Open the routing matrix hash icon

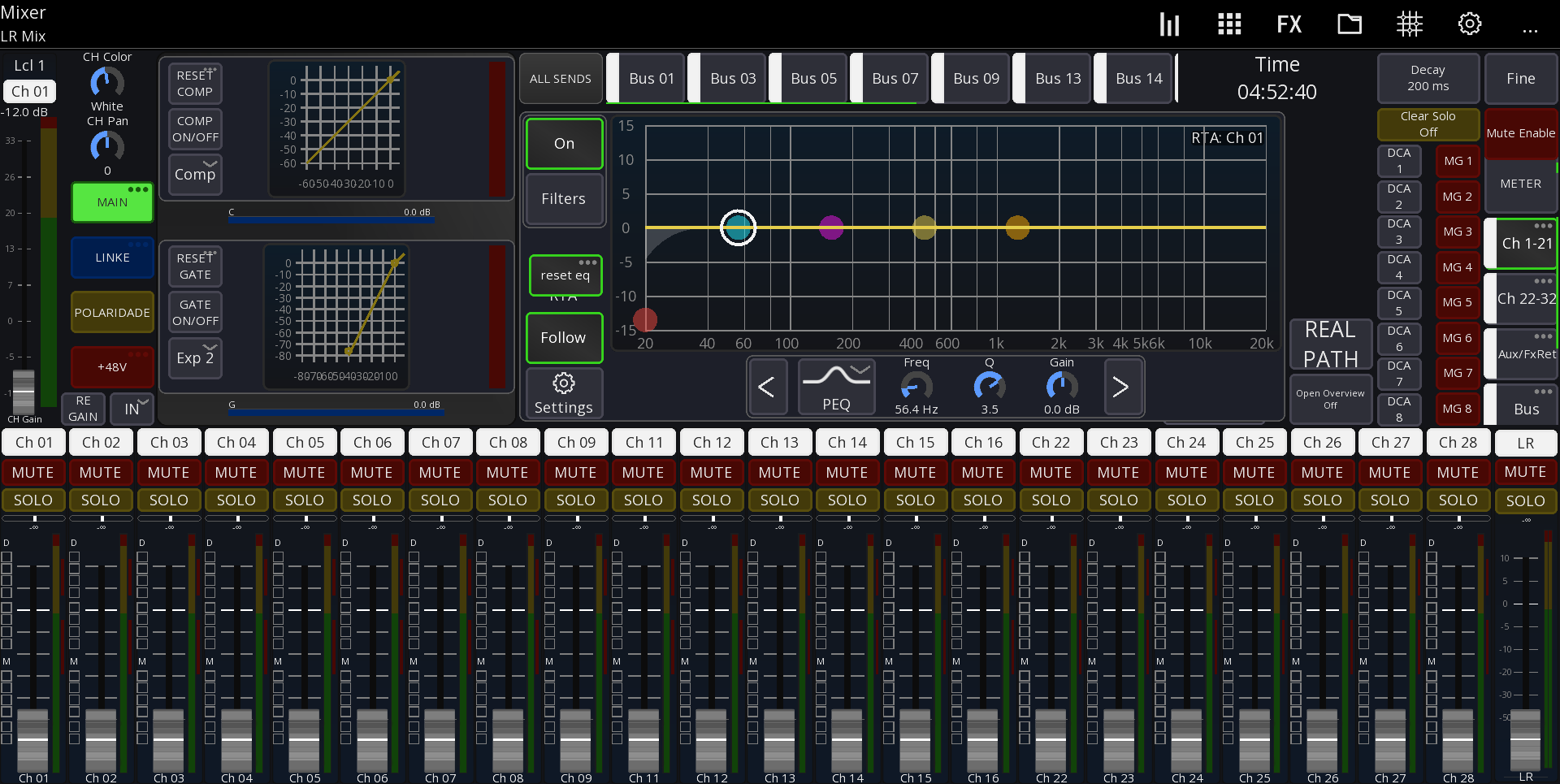point(1410,24)
